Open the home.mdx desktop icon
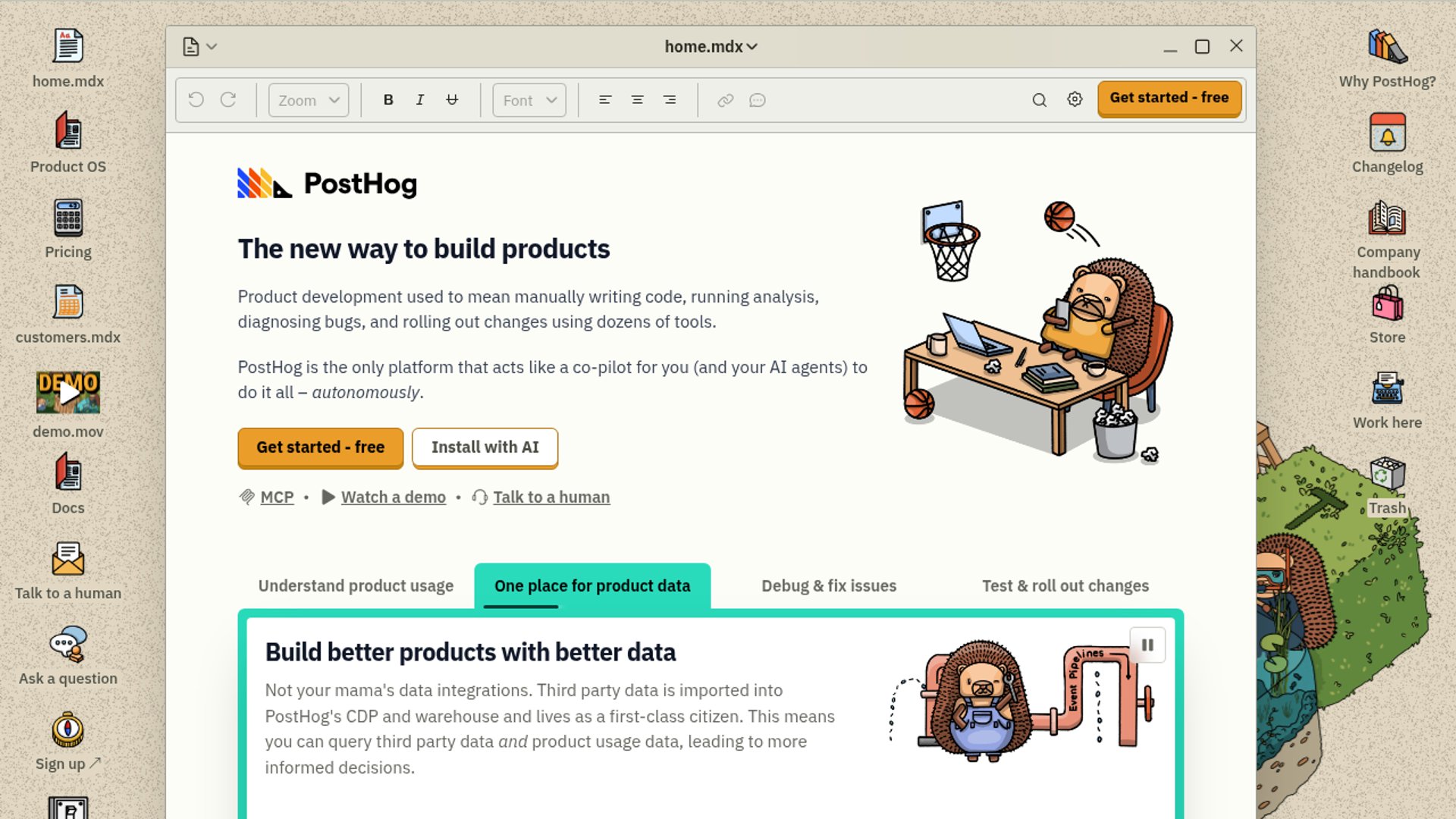 pos(68,58)
